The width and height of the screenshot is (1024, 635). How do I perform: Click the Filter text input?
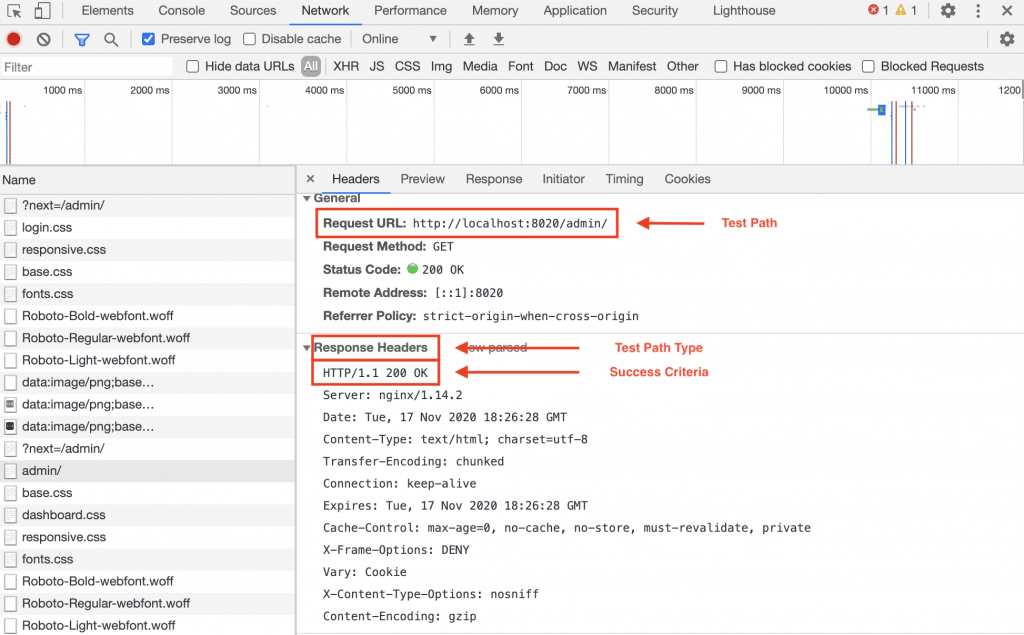click(87, 67)
